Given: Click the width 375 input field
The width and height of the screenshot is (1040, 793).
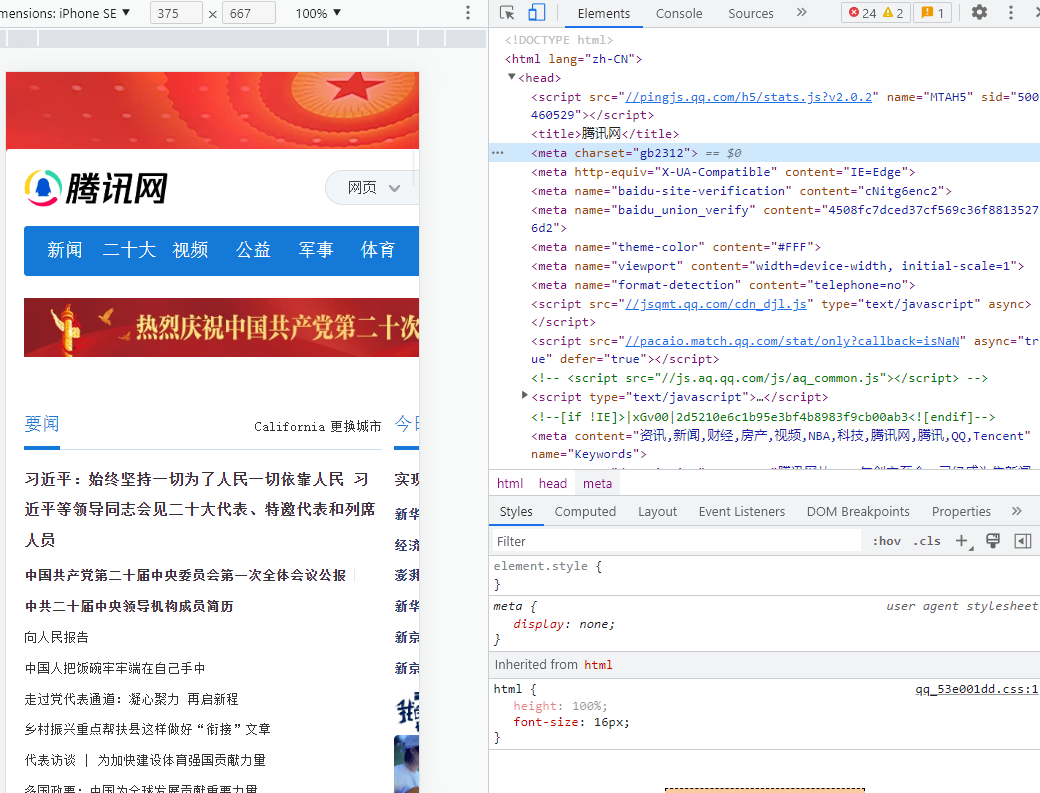Looking at the screenshot, I should pyautogui.click(x=176, y=13).
